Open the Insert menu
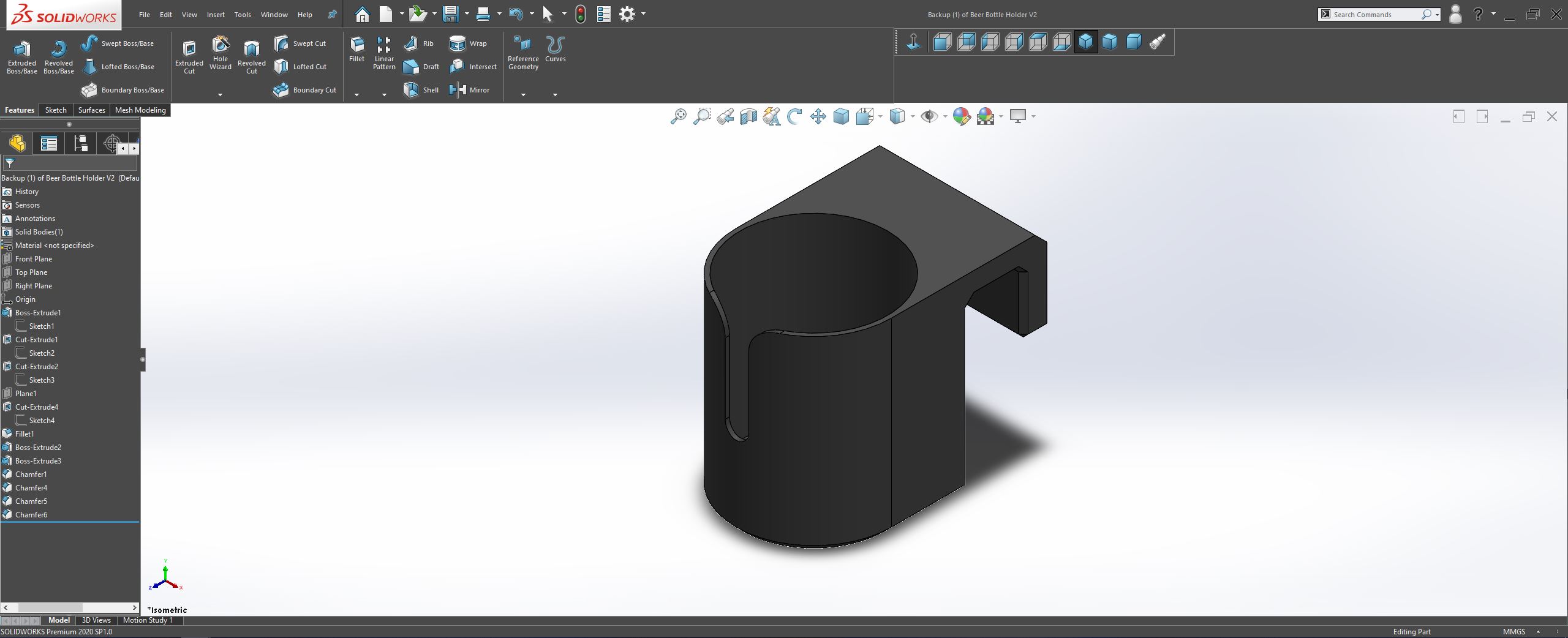Image resolution: width=1568 pixels, height=638 pixels. pyautogui.click(x=214, y=14)
